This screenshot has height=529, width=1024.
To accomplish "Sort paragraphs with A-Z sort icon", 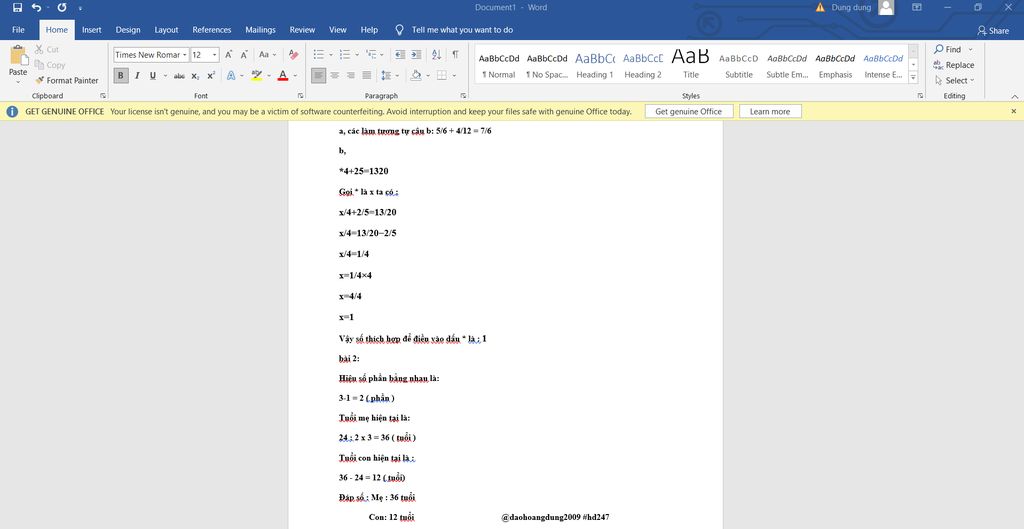I will tap(436, 55).
